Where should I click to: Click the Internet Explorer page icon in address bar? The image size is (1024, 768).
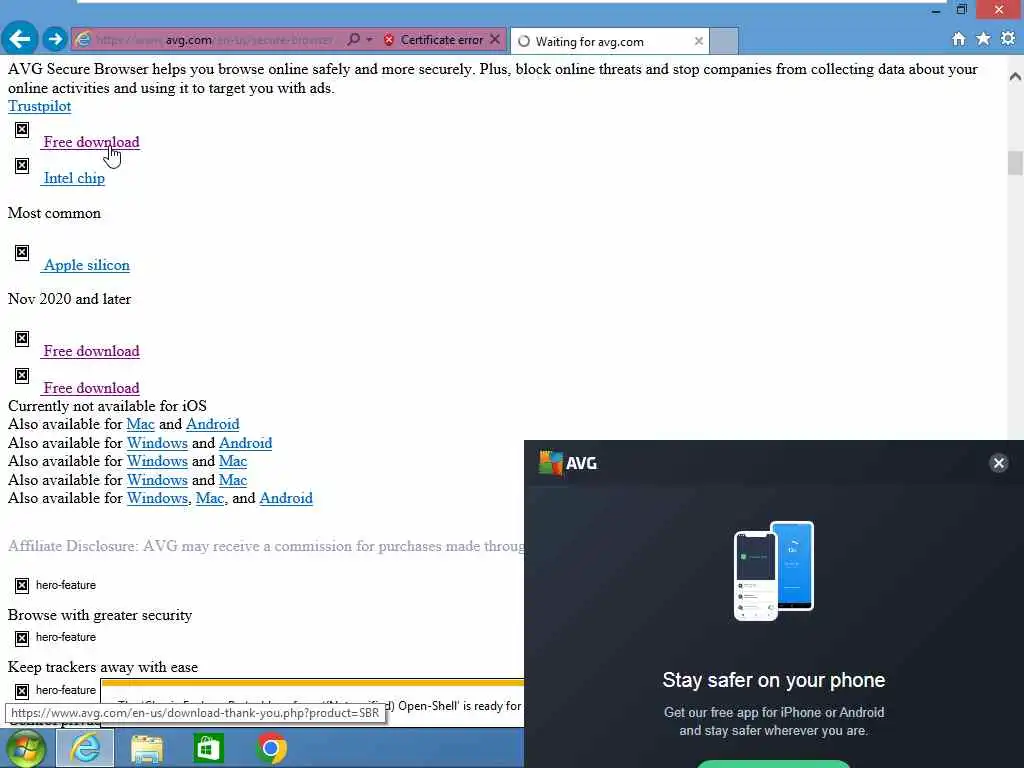[82, 40]
